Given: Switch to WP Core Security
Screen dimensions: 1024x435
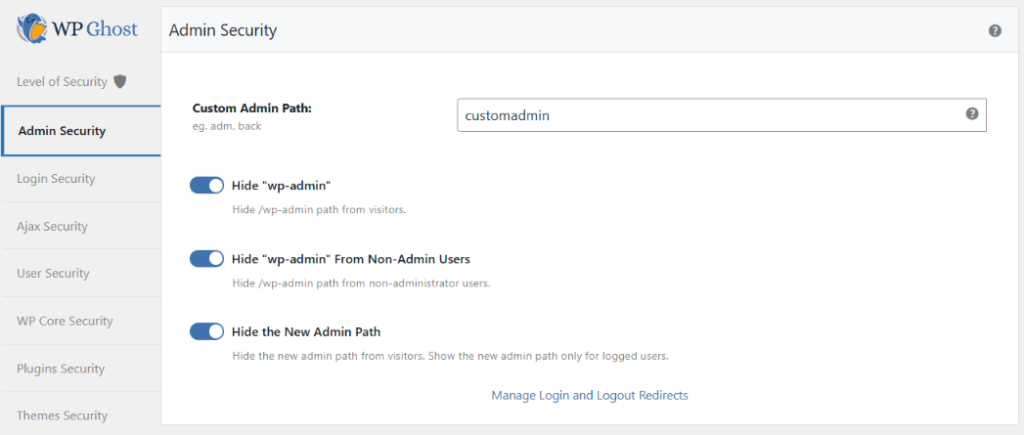Looking at the screenshot, I should click(80, 321).
